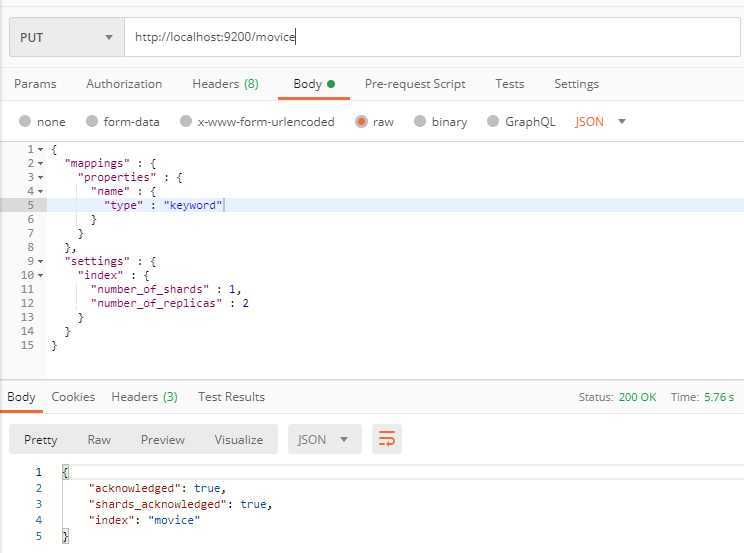Collapse the "name" block on line 4
The width and height of the screenshot is (744, 553).
(x=41, y=191)
